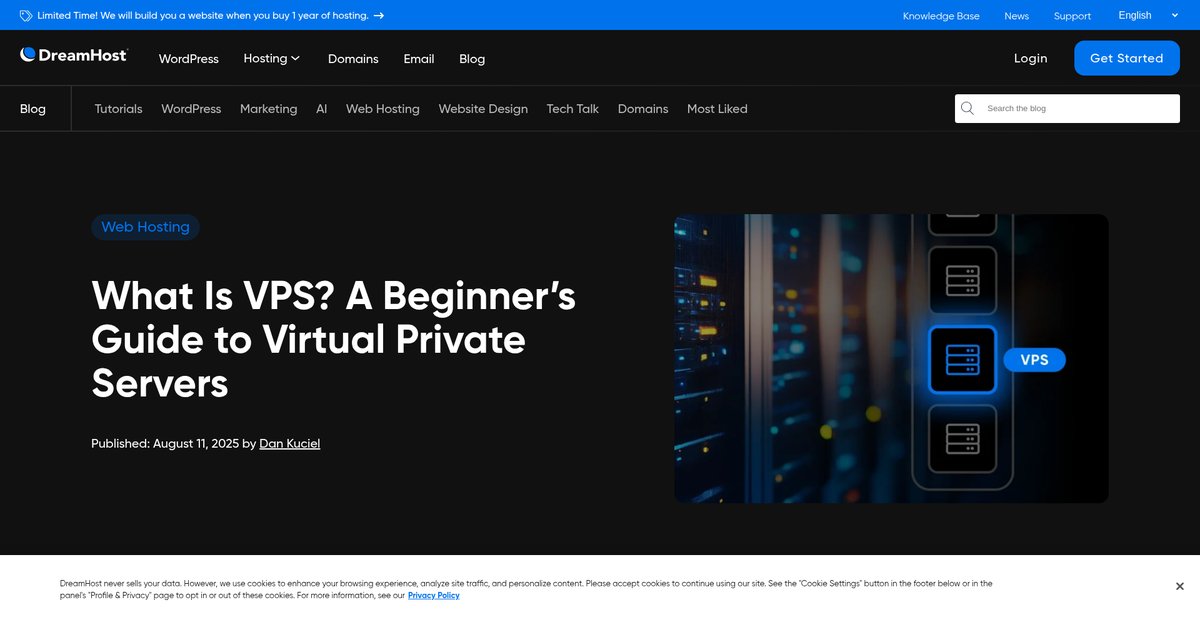The width and height of the screenshot is (1200, 620).
Task: Focus the Search the blog field
Action: point(1067,109)
